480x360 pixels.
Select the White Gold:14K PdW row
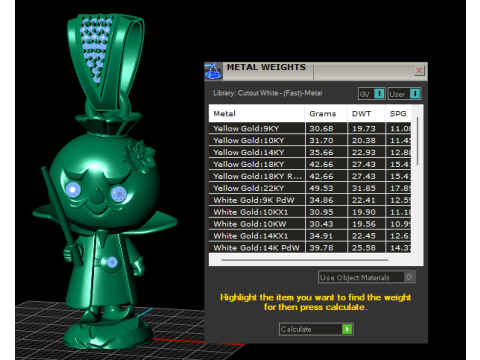pyautogui.click(x=310, y=248)
